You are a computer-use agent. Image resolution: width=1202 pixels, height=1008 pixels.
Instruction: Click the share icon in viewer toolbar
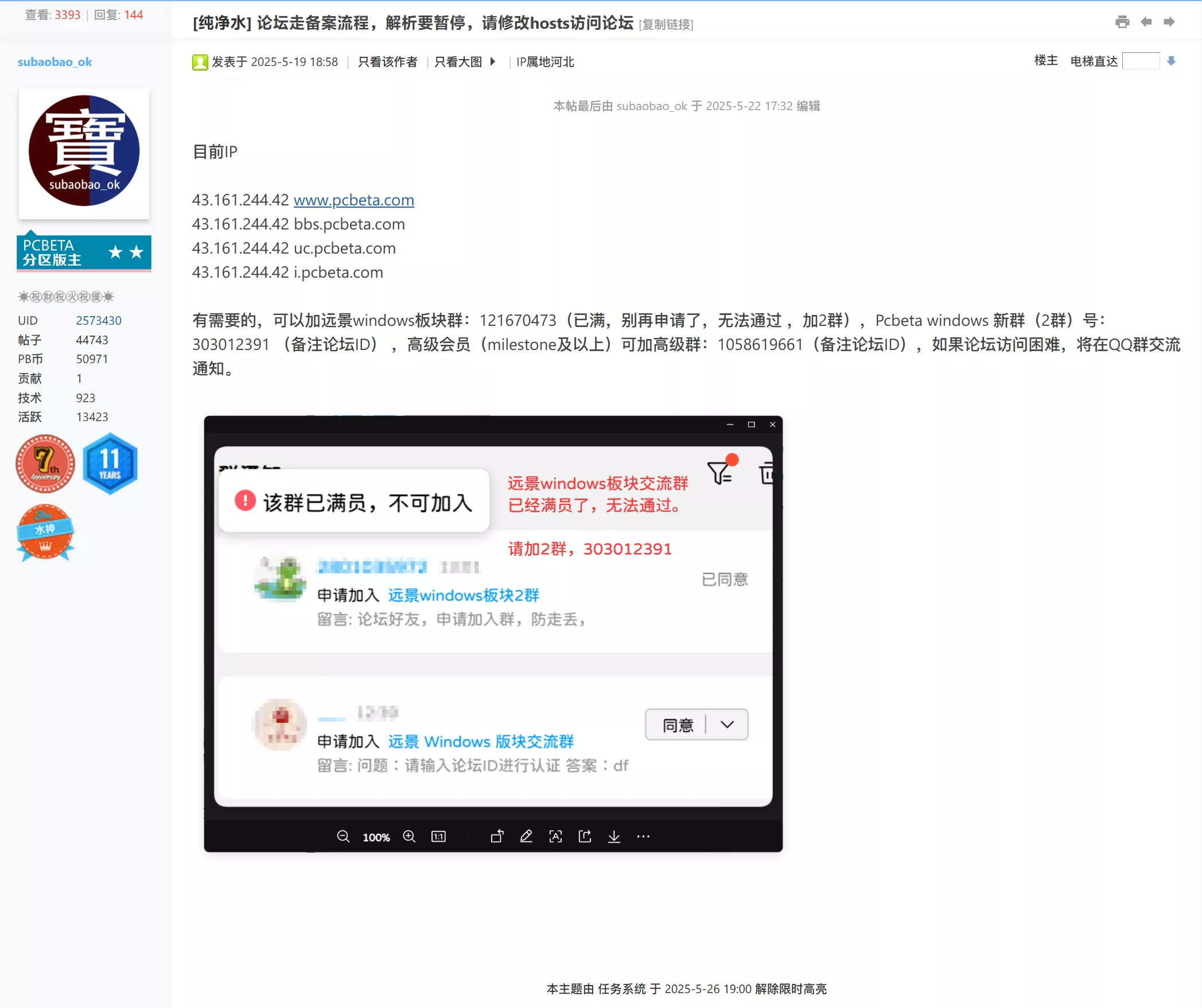pyautogui.click(x=585, y=836)
